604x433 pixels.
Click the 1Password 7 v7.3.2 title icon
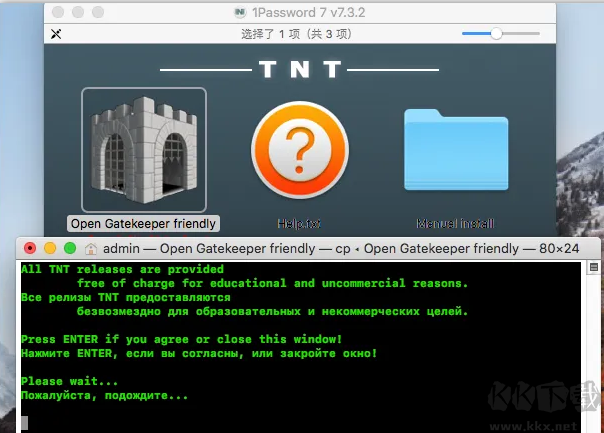pyautogui.click(x=240, y=12)
